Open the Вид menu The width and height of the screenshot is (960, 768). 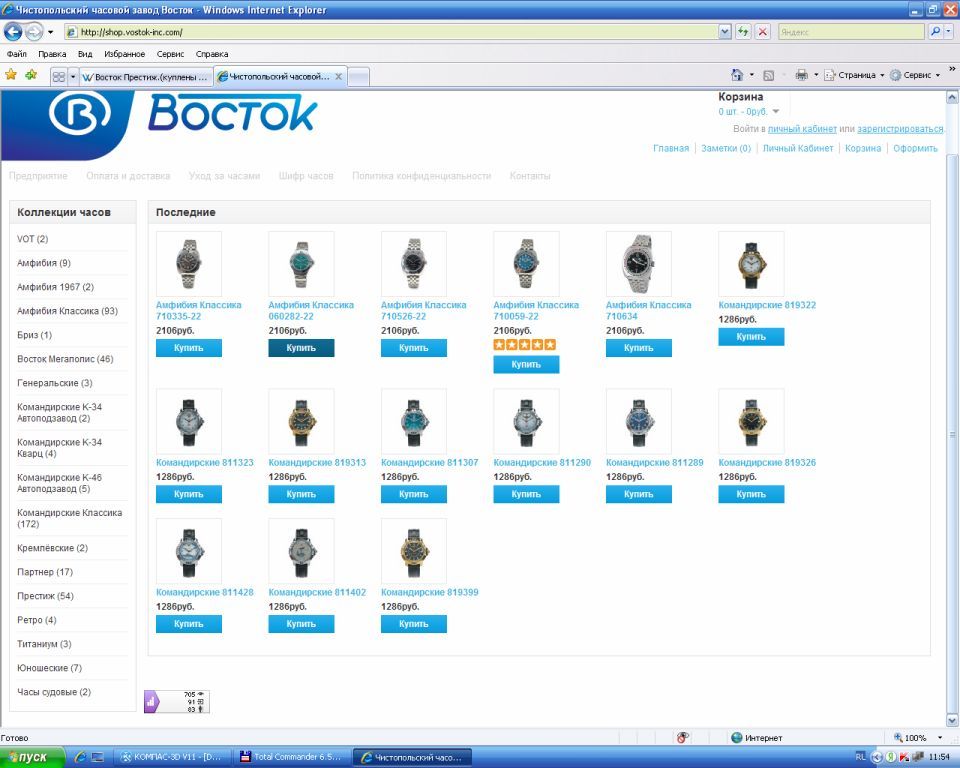tap(85, 54)
